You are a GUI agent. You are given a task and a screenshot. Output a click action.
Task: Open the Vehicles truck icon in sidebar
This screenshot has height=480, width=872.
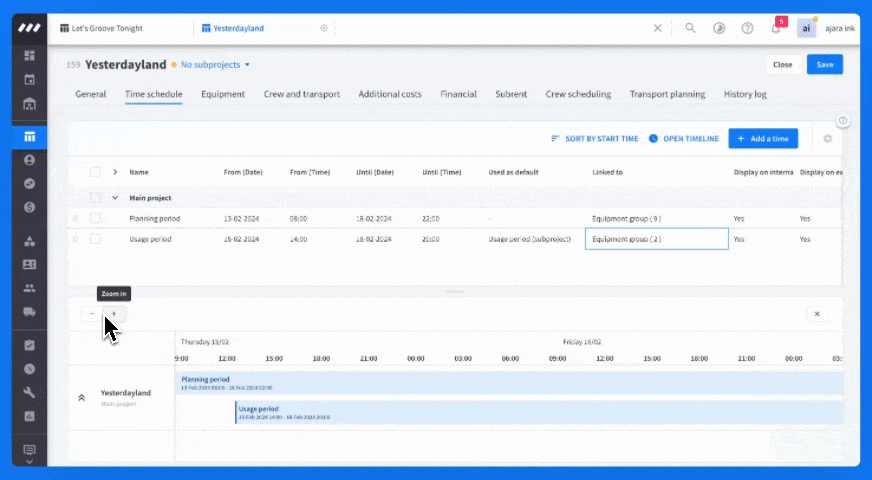[29, 312]
